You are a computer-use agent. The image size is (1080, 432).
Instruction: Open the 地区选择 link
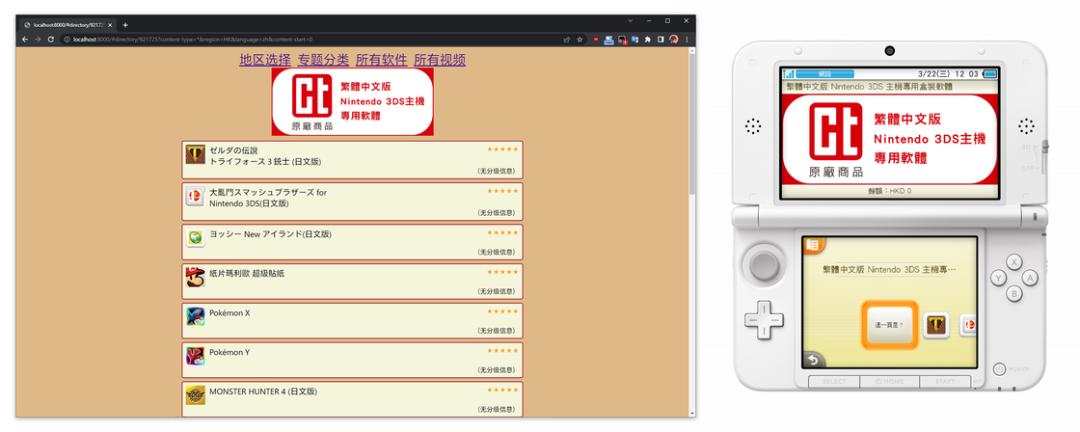265,60
